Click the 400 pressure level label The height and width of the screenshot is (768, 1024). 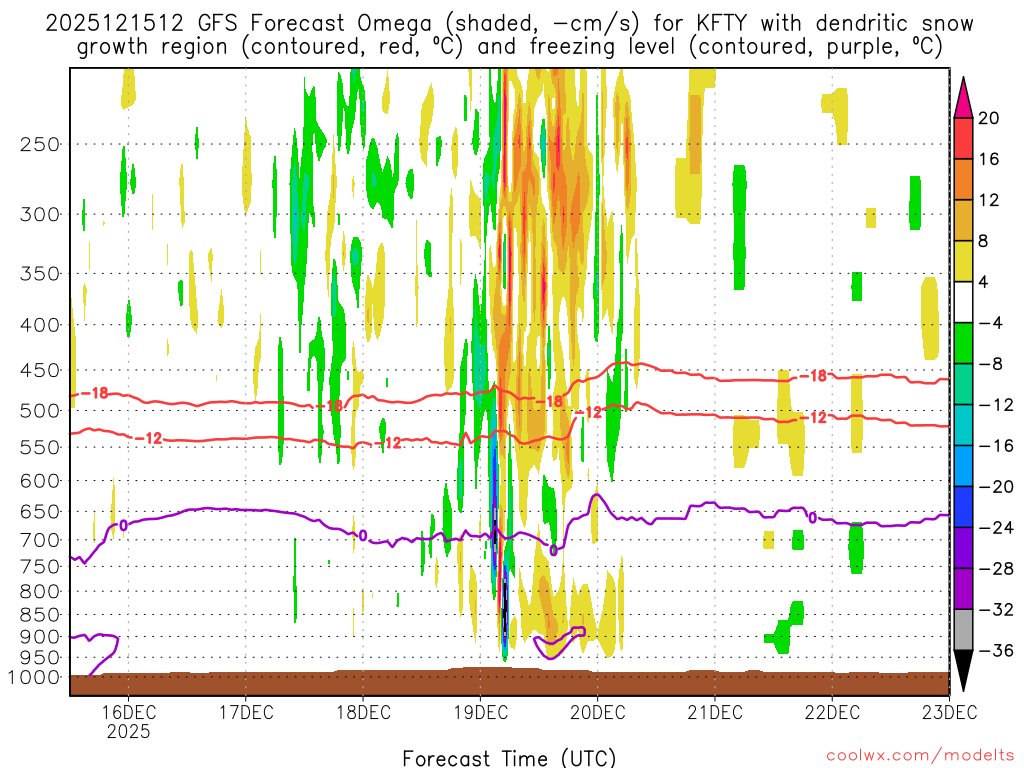(40, 325)
